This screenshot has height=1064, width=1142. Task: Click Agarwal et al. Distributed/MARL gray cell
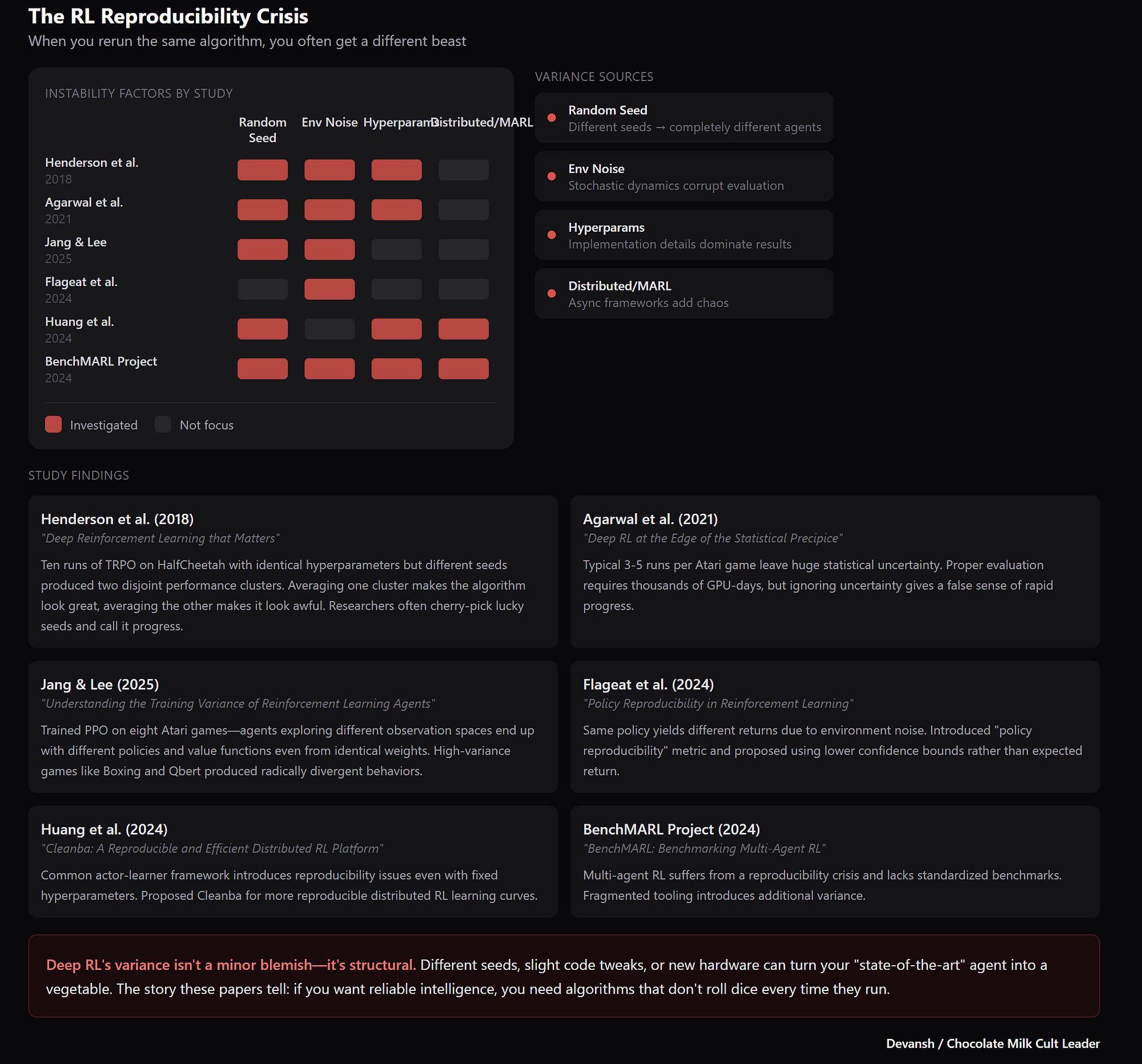tap(463, 209)
